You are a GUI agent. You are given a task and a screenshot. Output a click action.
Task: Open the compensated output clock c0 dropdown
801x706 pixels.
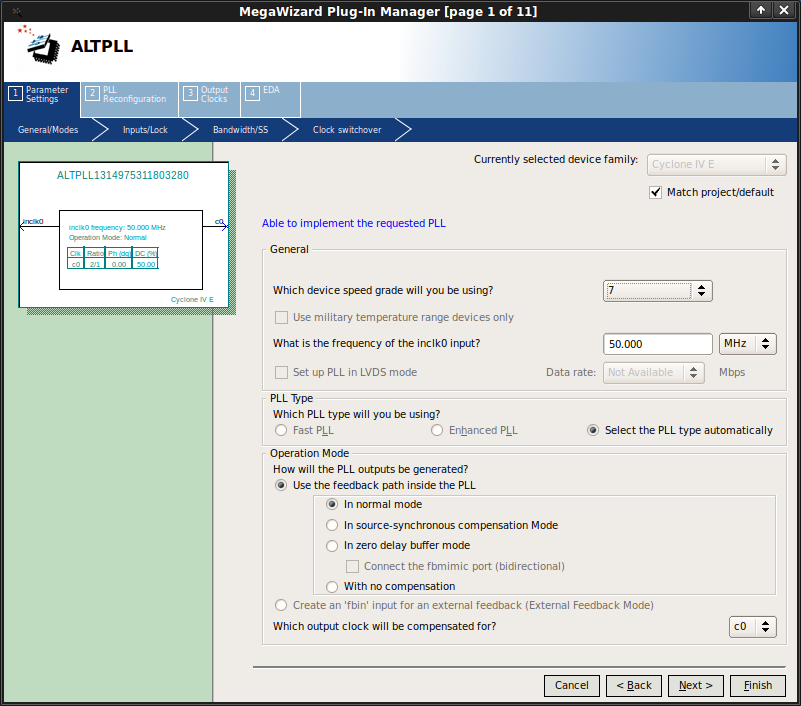(x=752, y=627)
